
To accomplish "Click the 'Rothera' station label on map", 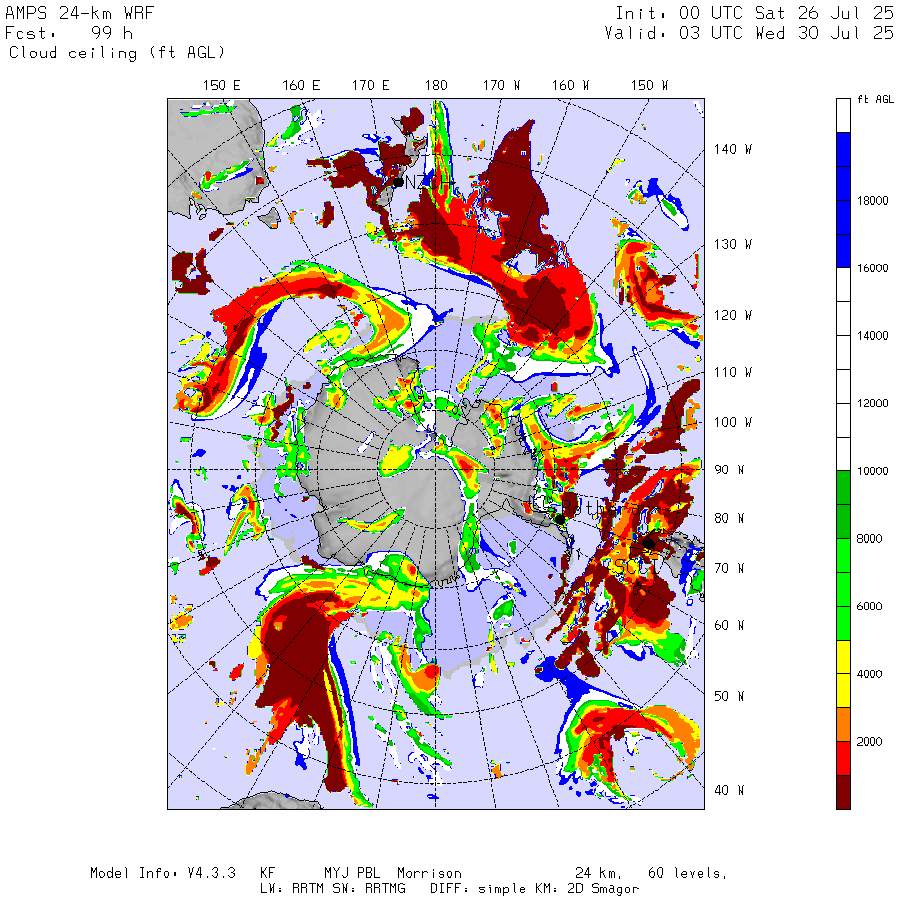I will tap(600, 507).
